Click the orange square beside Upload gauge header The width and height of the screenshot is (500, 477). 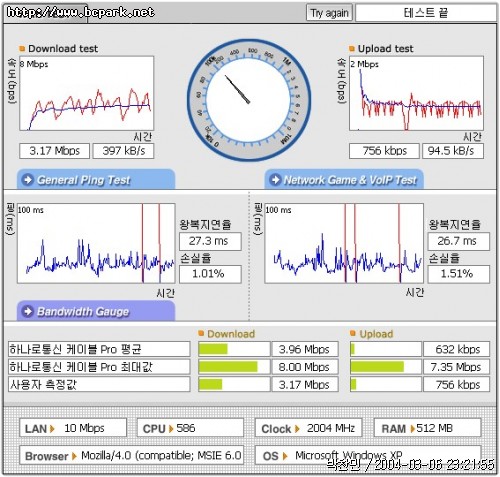click(353, 333)
